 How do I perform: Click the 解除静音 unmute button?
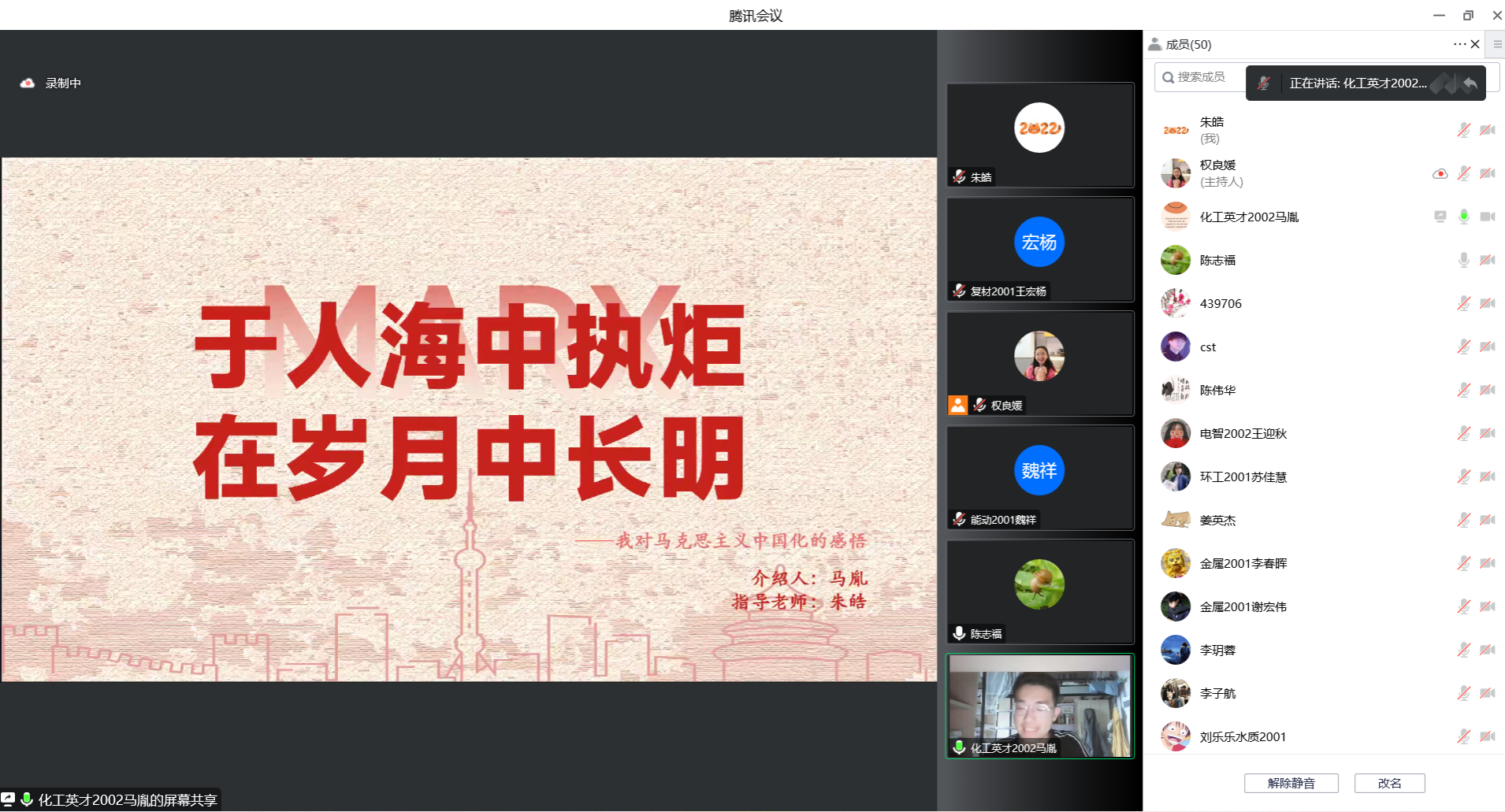point(1291,783)
